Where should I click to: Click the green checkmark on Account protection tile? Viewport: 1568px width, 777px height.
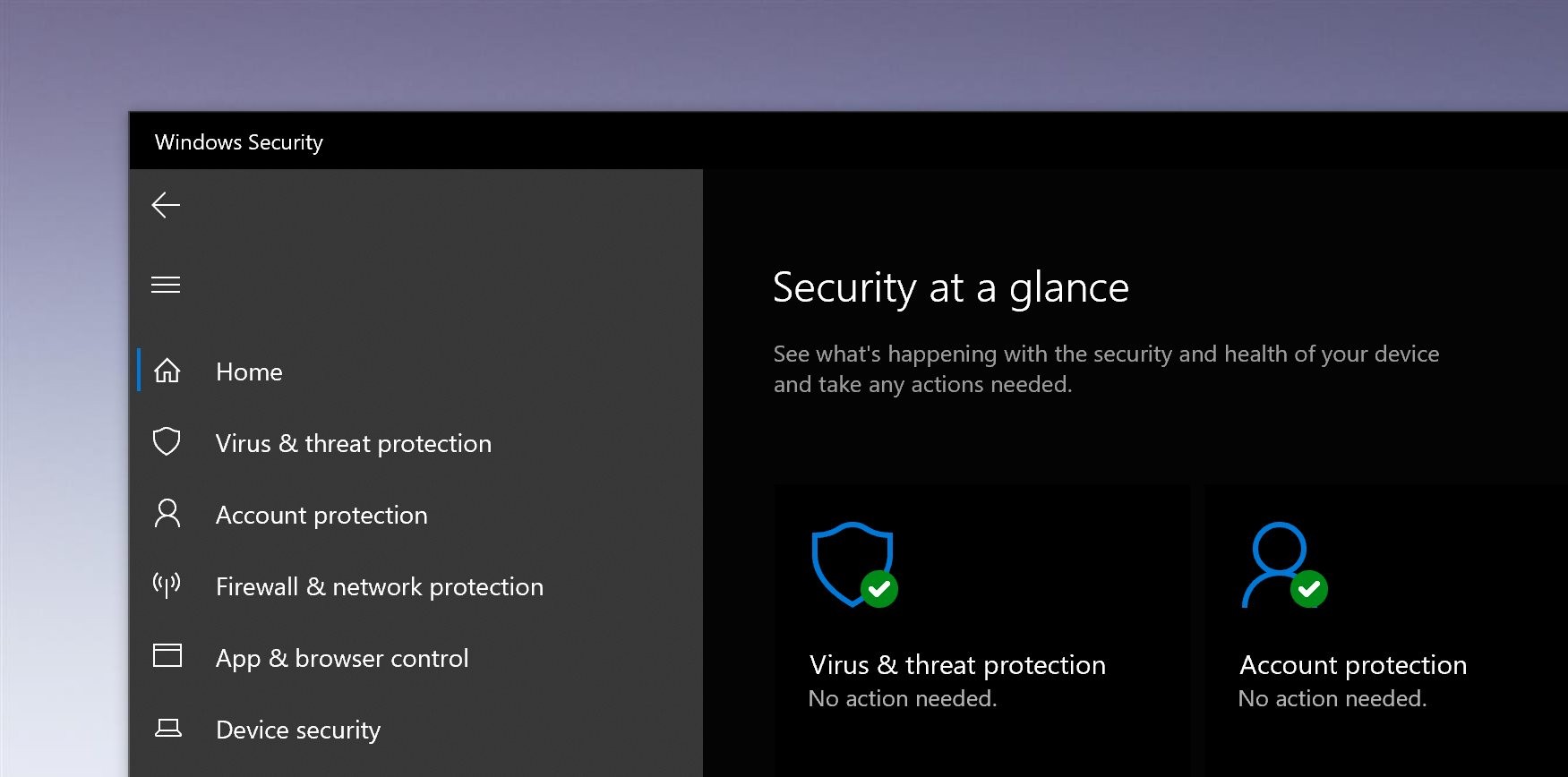click(x=1307, y=589)
